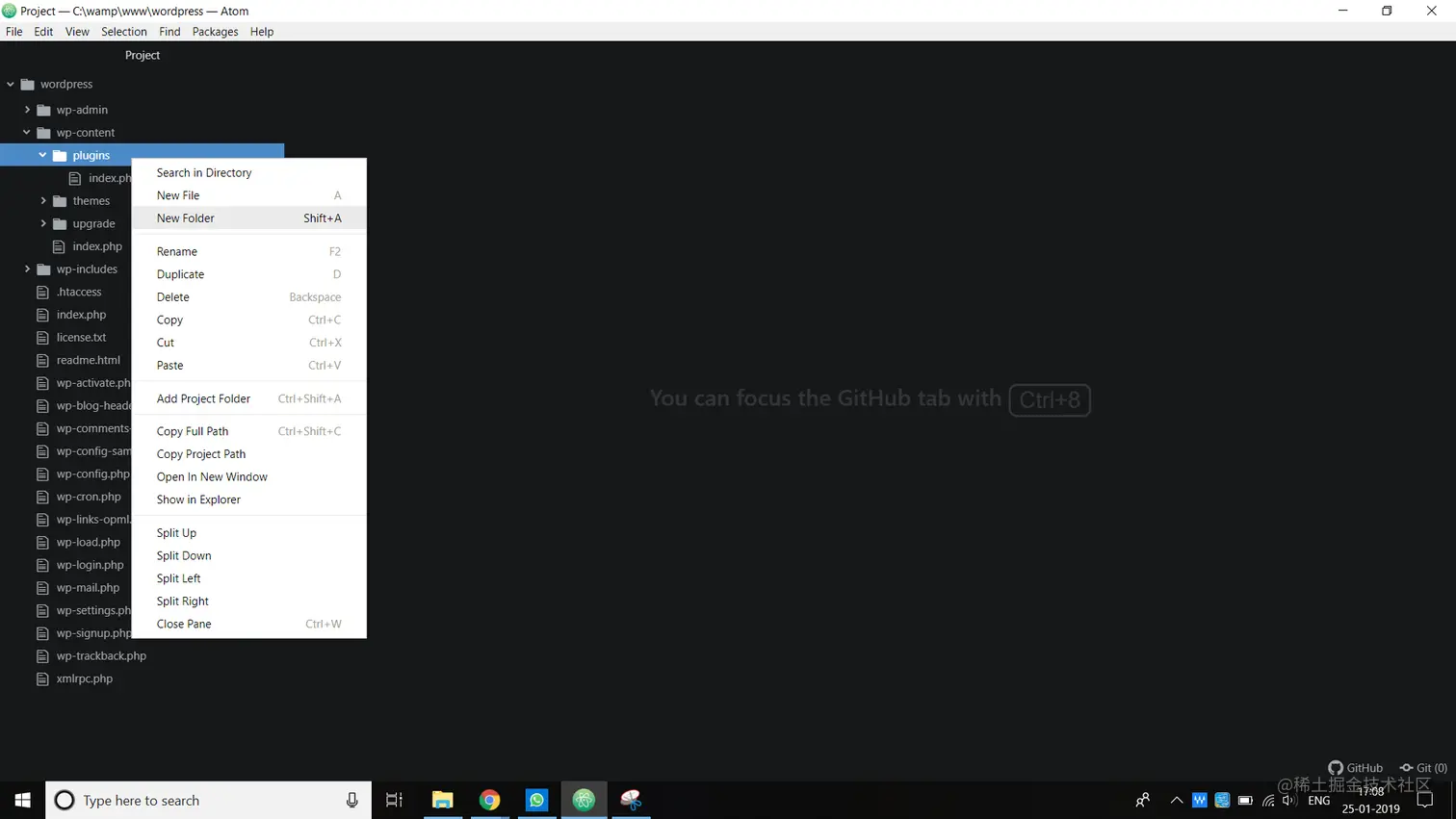Viewport: 1456px width, 819px height.
Task: Open the Find menu
Action: pos(169,32)
